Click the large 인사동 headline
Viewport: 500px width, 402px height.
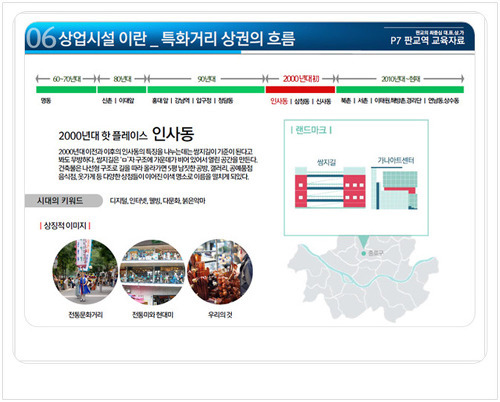tap(173, 134)
